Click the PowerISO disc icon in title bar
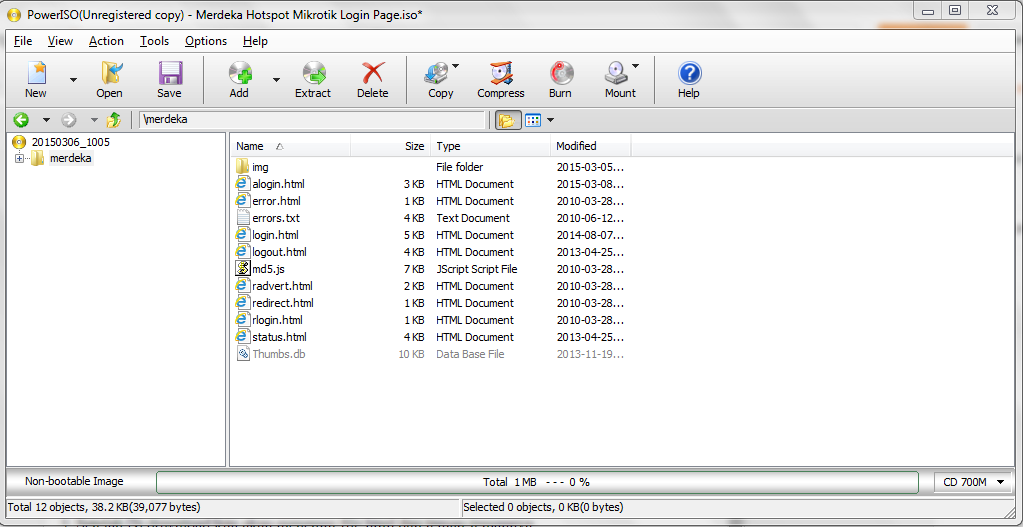The image size is (1023, 527). point(13,15)
